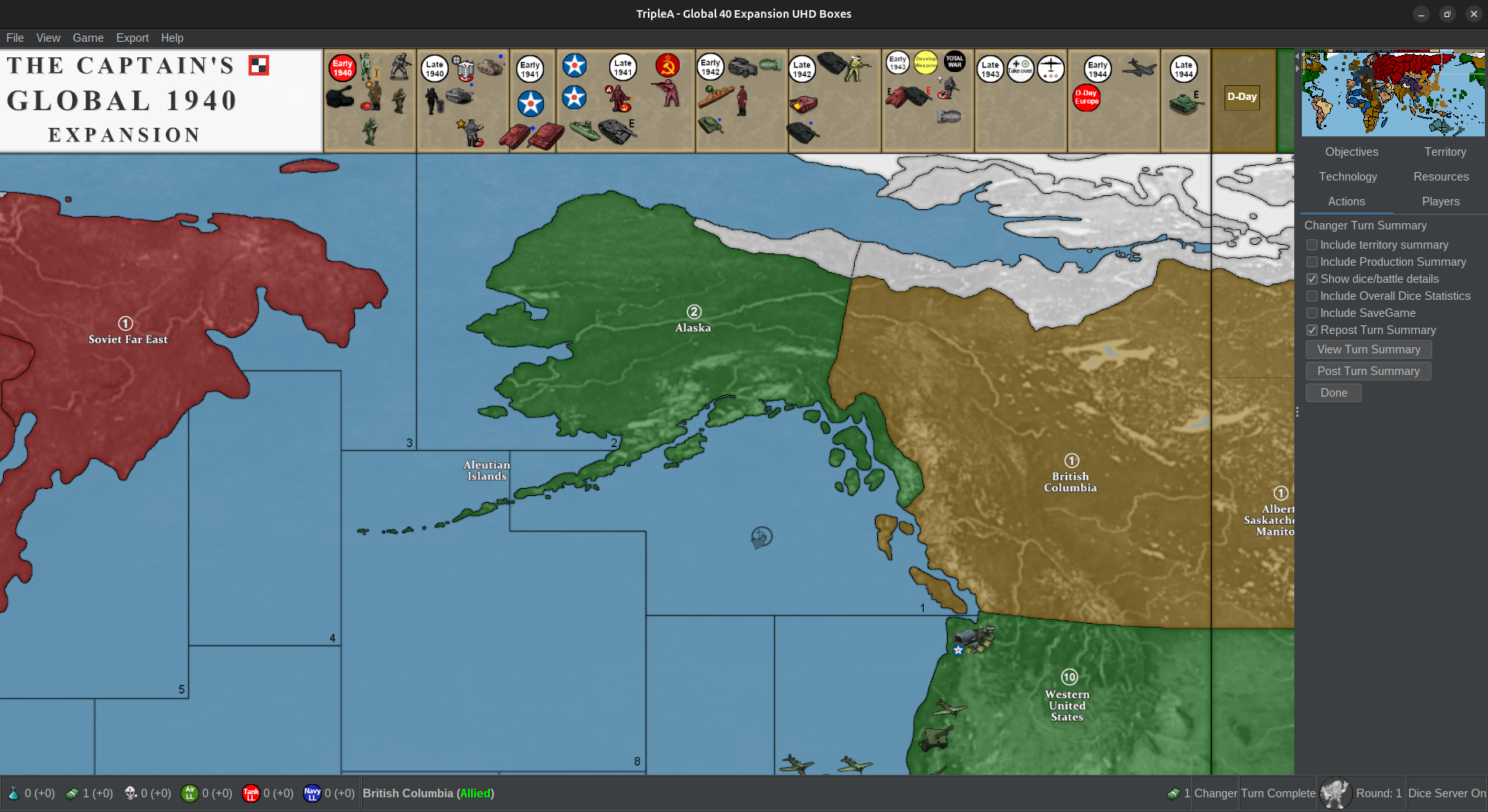The image size is (1488, 812).
Task: Click the bomber silhouette circle icon
Action: coord(1051,68)
